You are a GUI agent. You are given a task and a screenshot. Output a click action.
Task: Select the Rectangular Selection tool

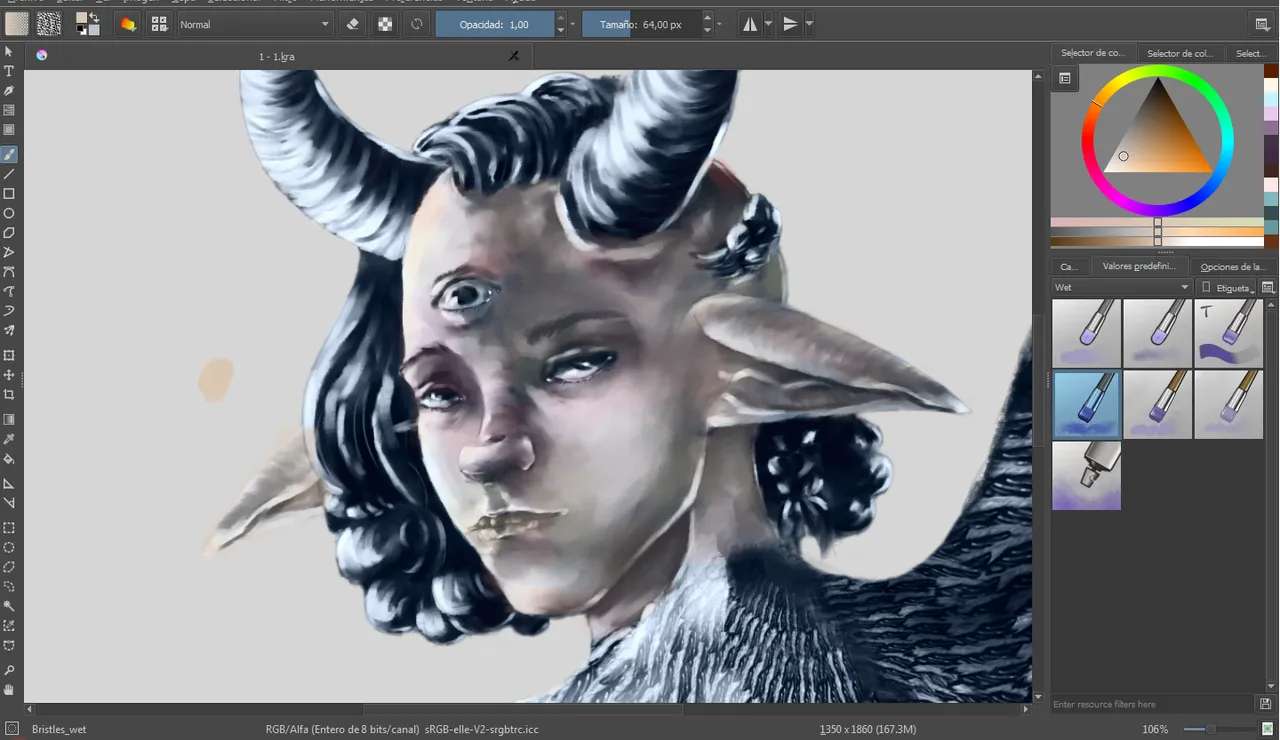[x=9, y=527]
